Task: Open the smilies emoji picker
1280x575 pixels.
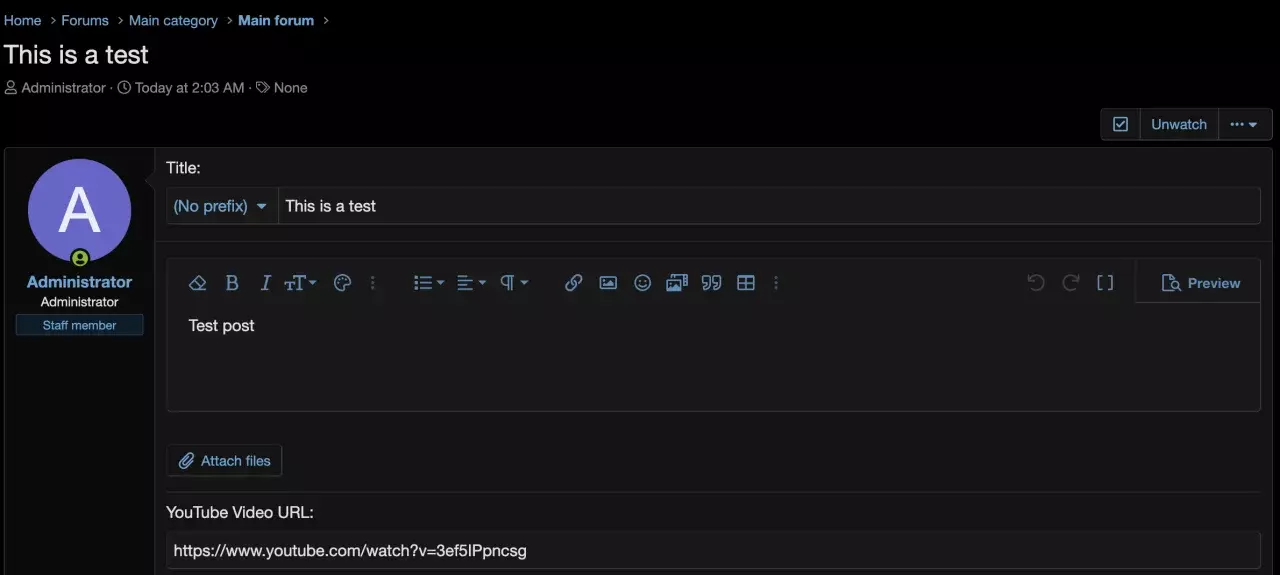Action: (642, 283)
